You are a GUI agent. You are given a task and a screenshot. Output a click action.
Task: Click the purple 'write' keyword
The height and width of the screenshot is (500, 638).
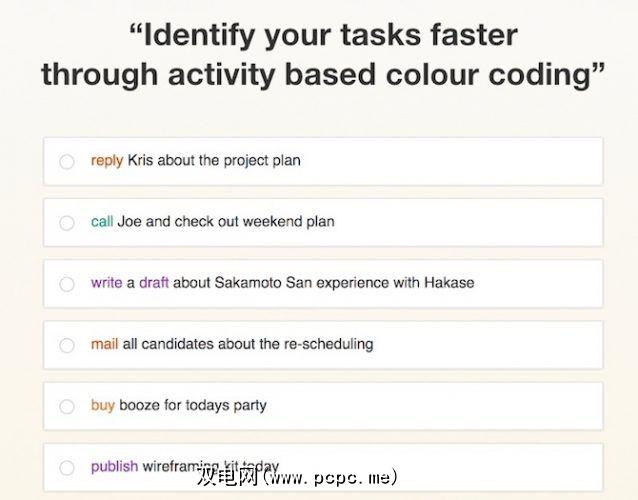coord(106,282)
